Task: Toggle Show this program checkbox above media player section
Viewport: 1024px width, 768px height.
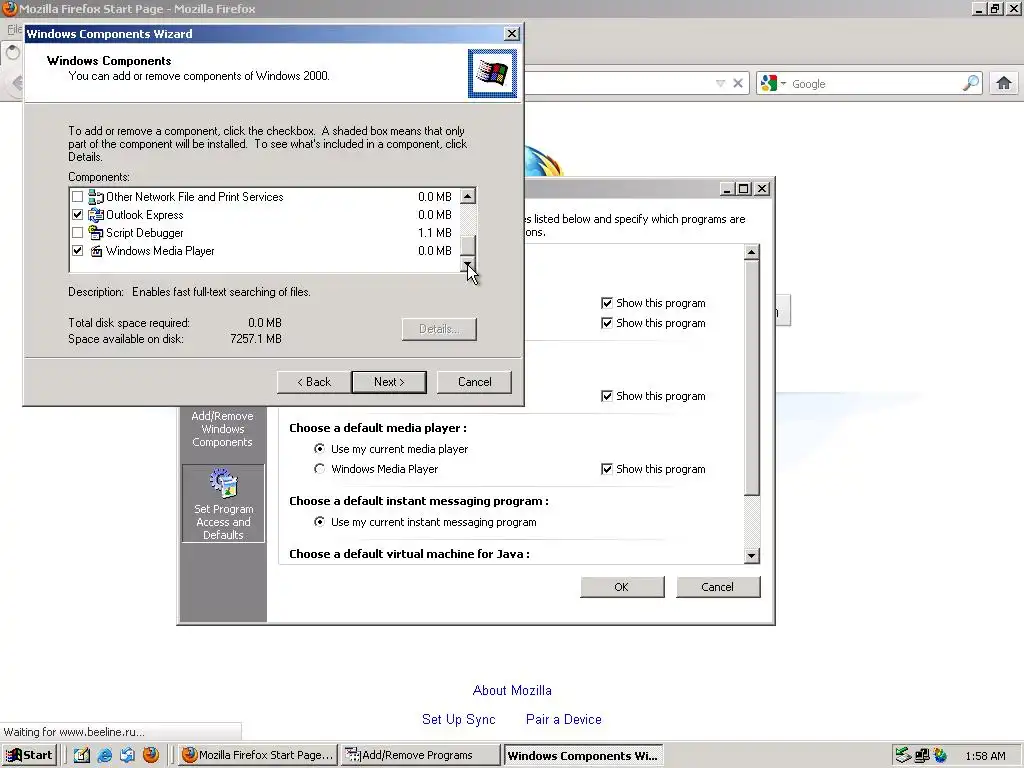Action: coord(607,396)
